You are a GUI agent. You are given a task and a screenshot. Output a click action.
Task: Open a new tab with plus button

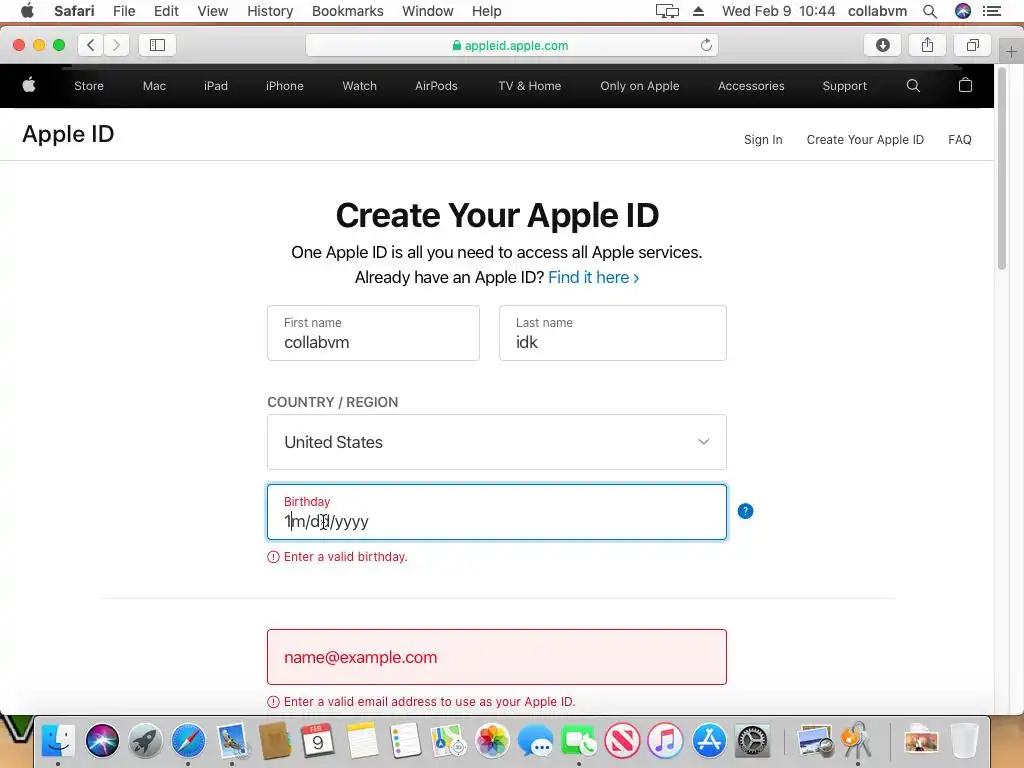(x=1011, y=52)
